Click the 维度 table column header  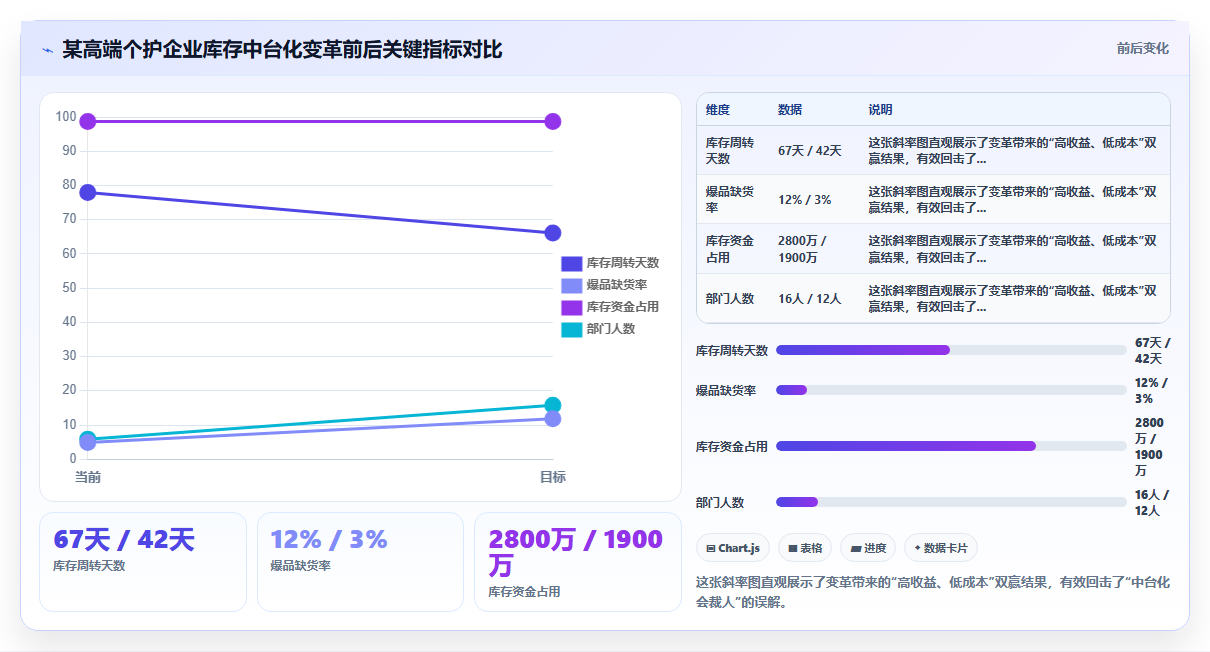click(718, 110)
